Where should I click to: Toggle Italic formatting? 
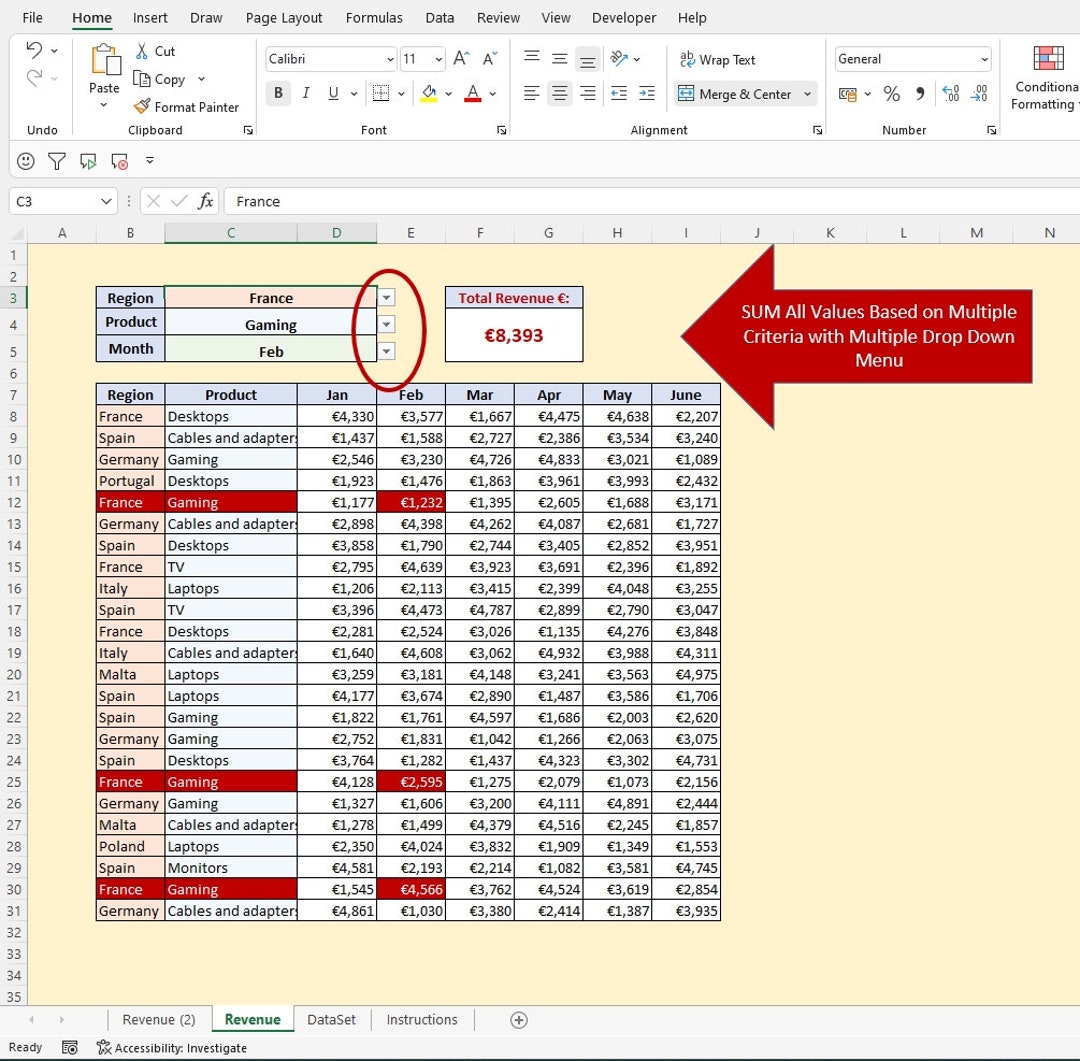click(305, 93)
